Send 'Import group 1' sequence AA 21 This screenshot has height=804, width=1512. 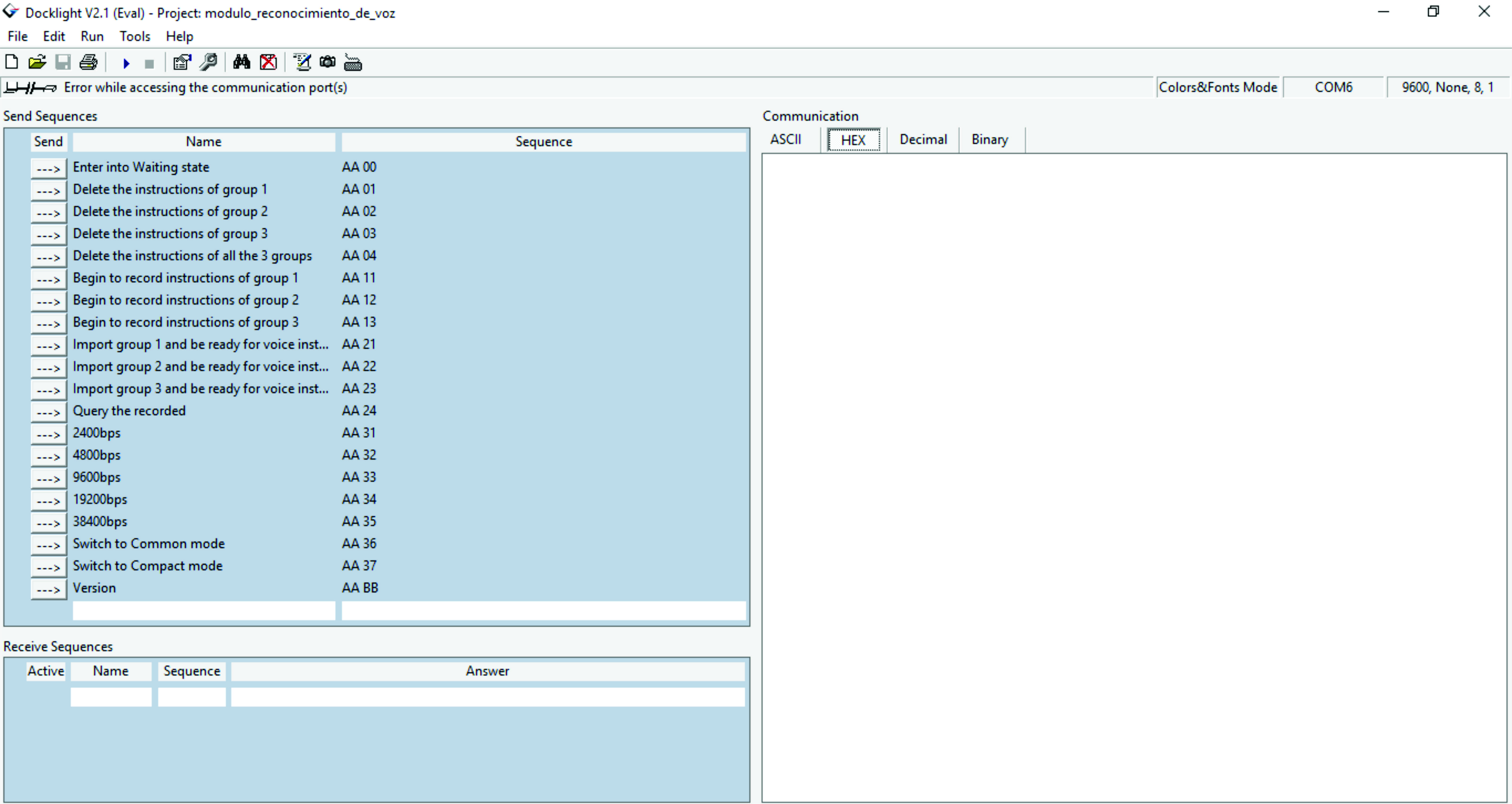(49, 345)
